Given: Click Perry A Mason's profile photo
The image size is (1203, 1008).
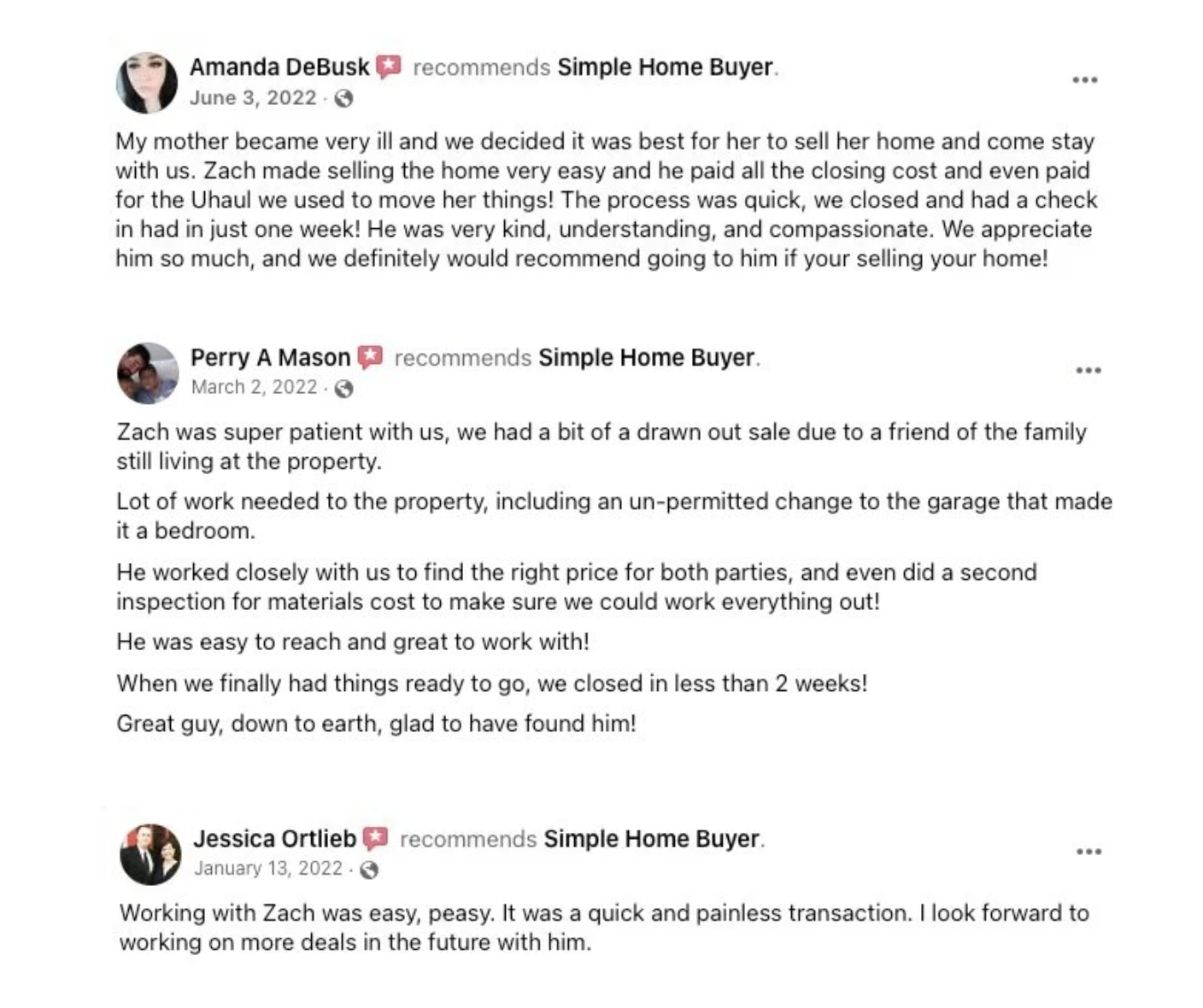Looking at the screenshot, I should [x=148, y=373].
